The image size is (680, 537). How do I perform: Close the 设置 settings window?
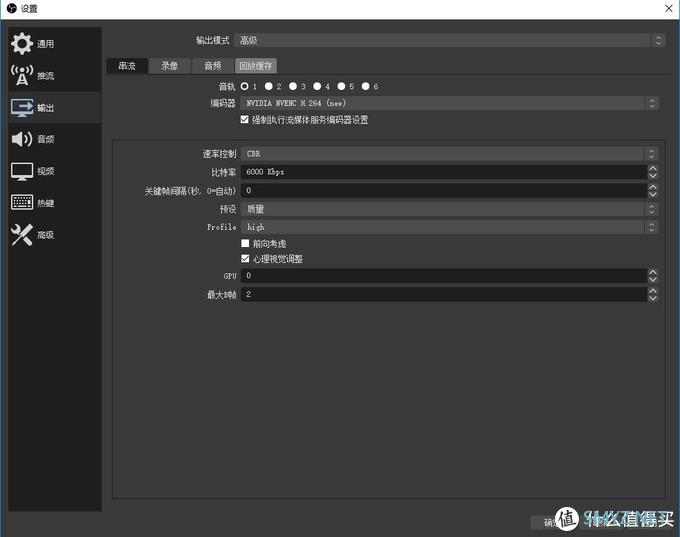tap(669, 8)
